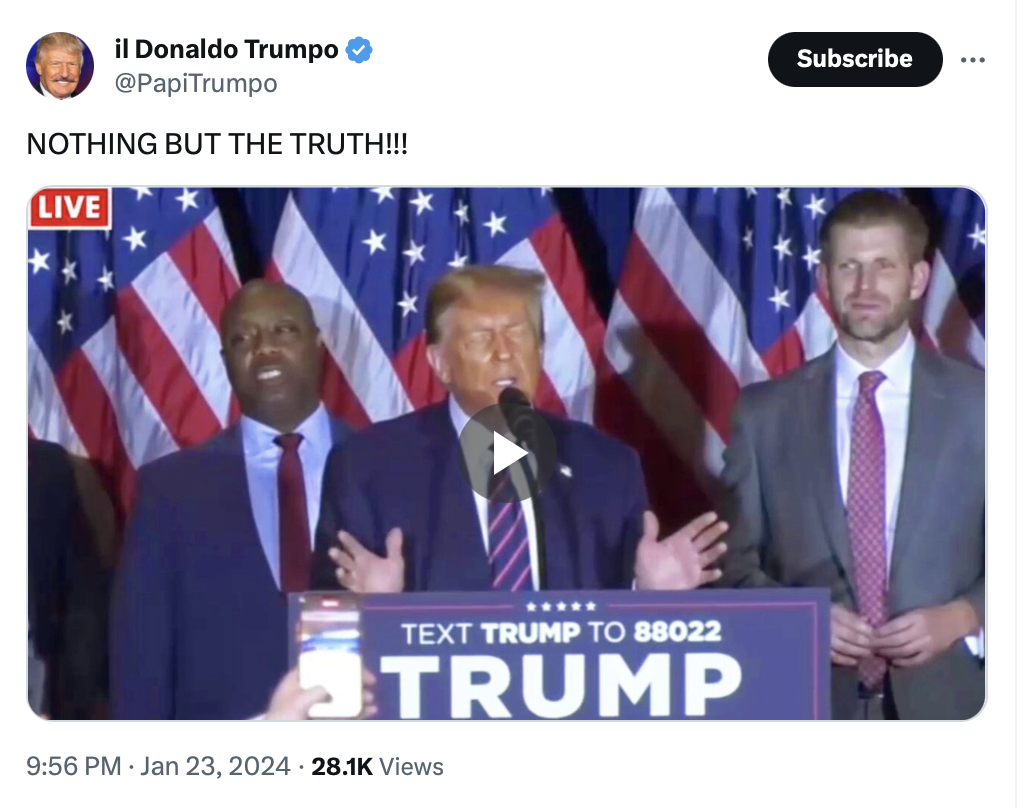This screenshot has height=808, width=1024.
Task: Open the @PapiTrumpo handle link
Action: tap(196, 84)
